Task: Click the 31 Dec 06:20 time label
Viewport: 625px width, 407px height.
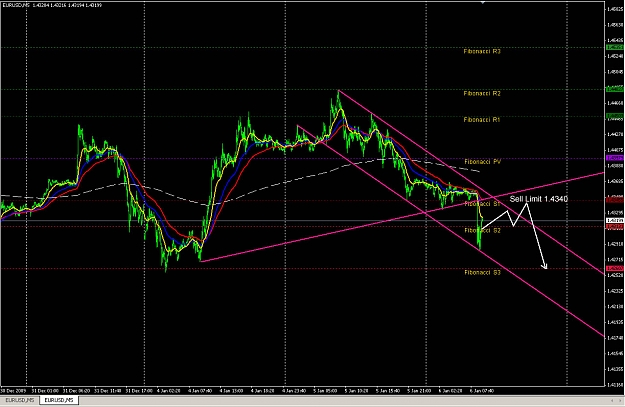Action: (77, 391)
